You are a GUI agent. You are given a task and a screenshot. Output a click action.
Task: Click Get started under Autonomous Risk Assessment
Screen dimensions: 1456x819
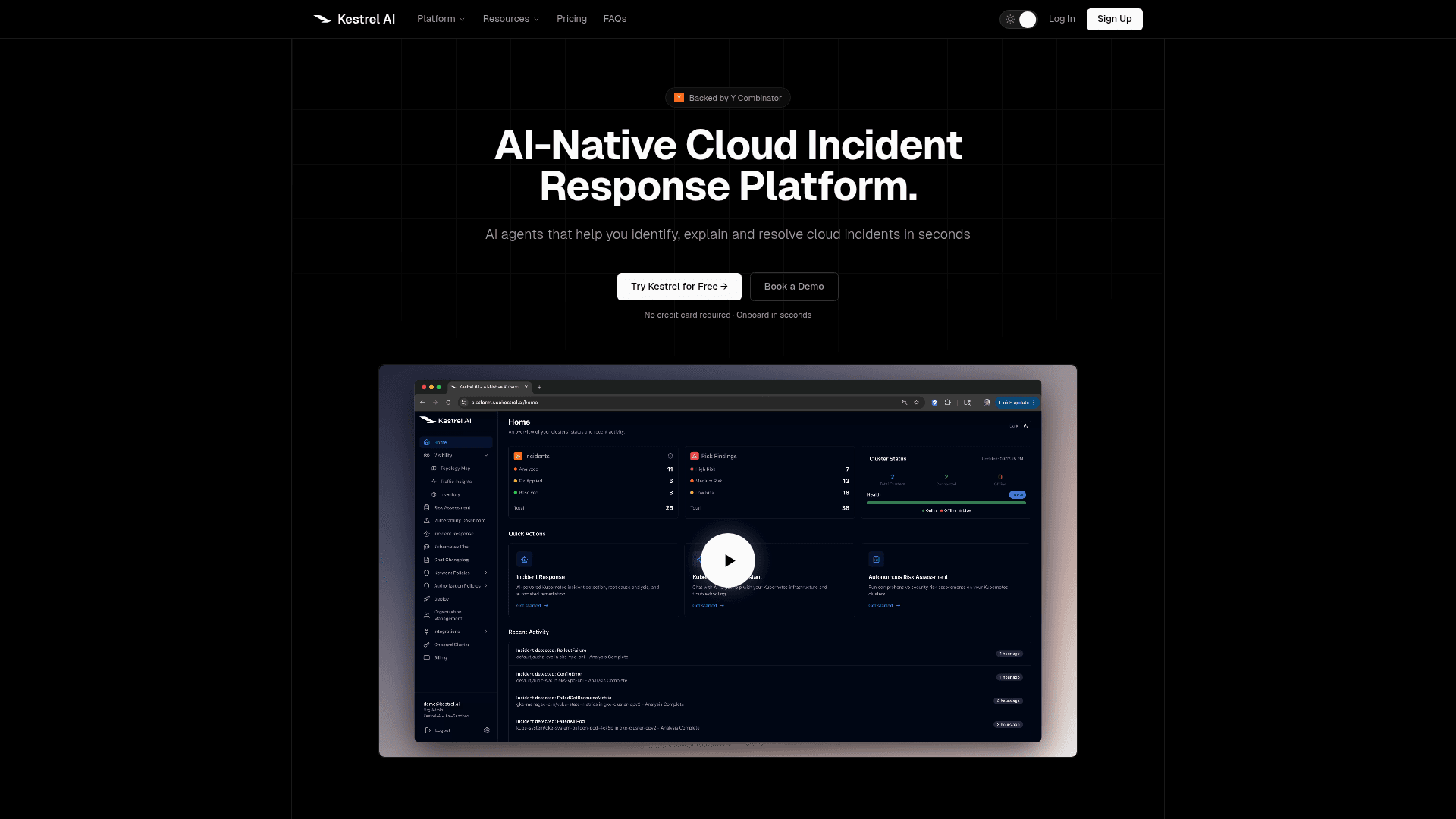(x=884, y=606)
